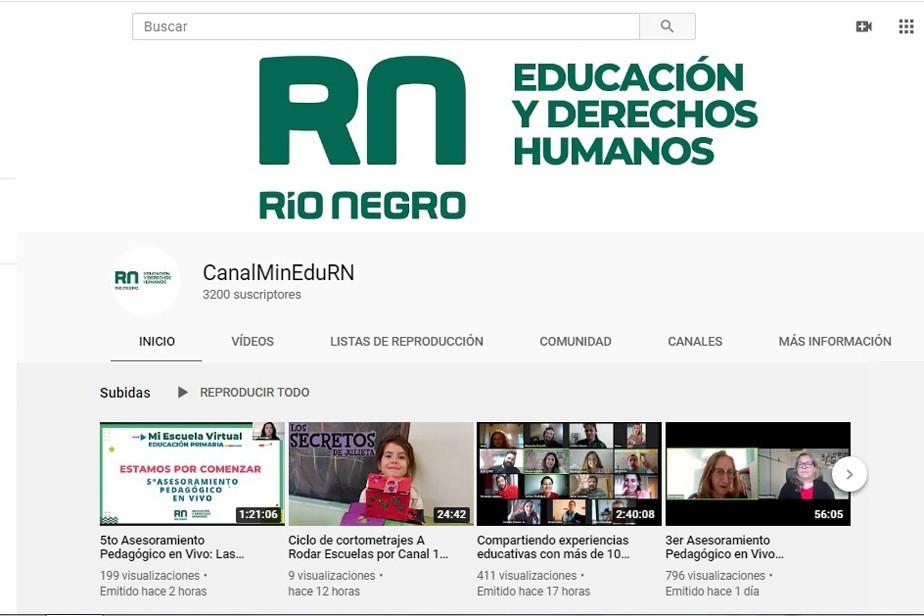Click the Río Negro channel banner image
This screenshot has width=924, height=616.
click(508, 138)
